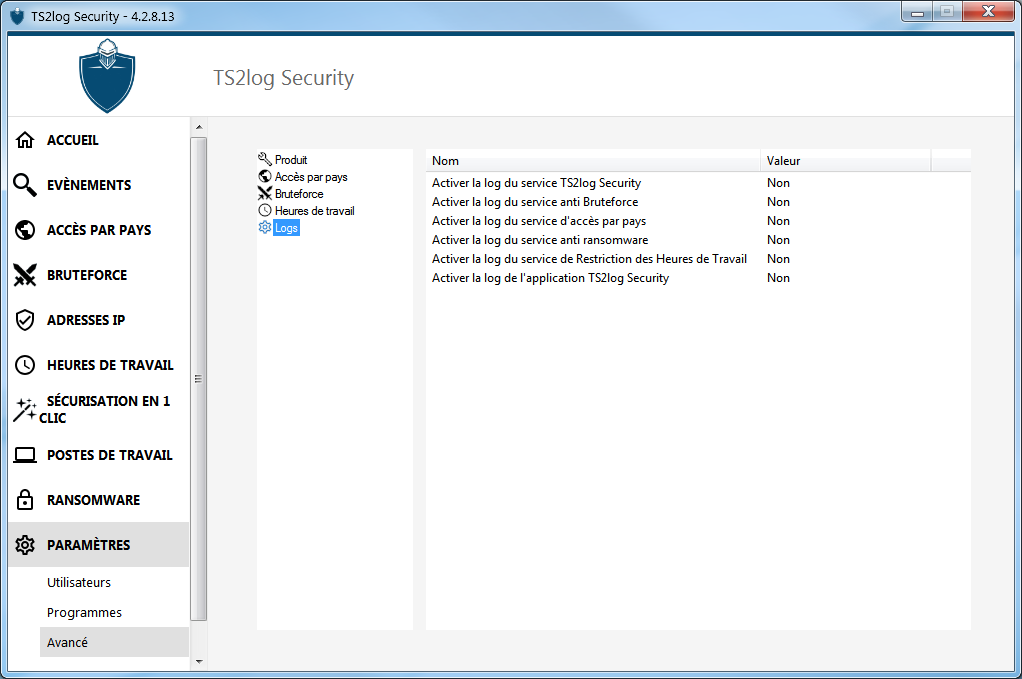This screenshot has width=1022, height=679.
Task: Click the Nom column header
Action: (592, 160)
